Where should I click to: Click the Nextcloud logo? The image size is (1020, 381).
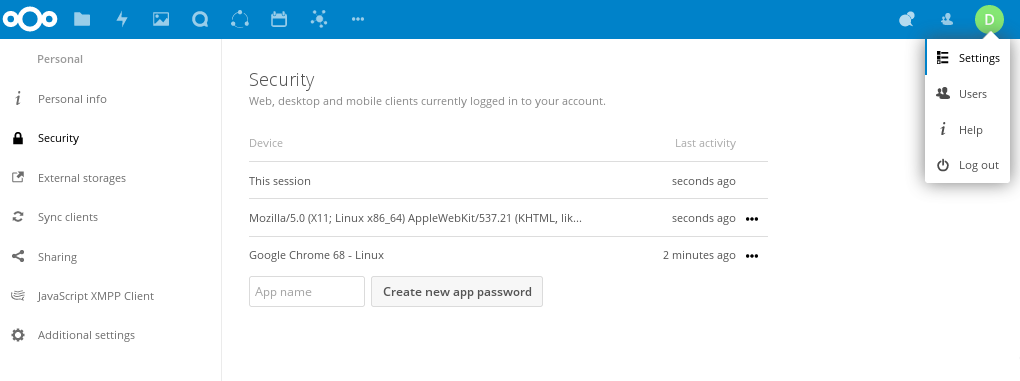point(30,20)
